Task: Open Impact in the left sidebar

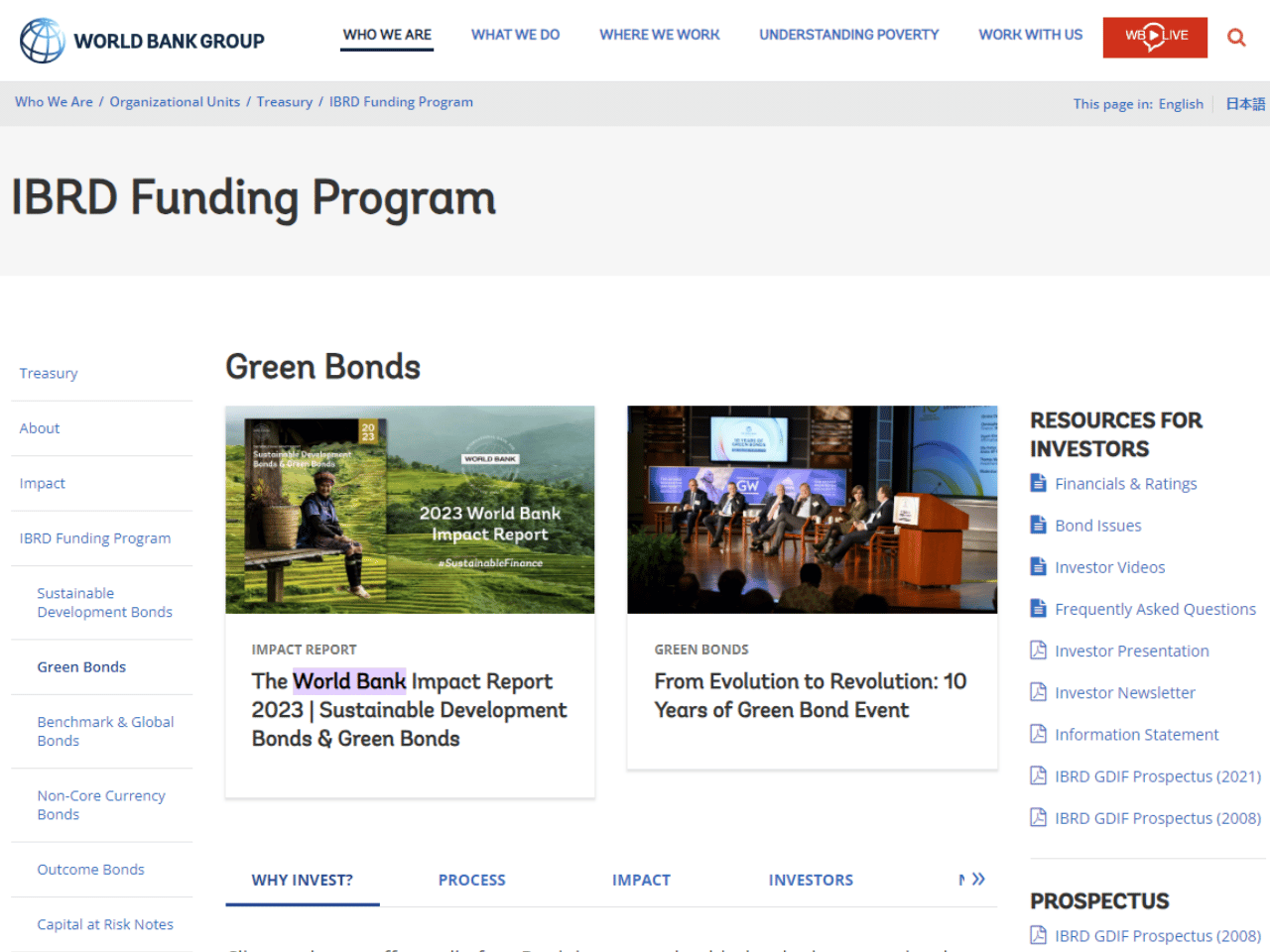Action: [43, 484]
